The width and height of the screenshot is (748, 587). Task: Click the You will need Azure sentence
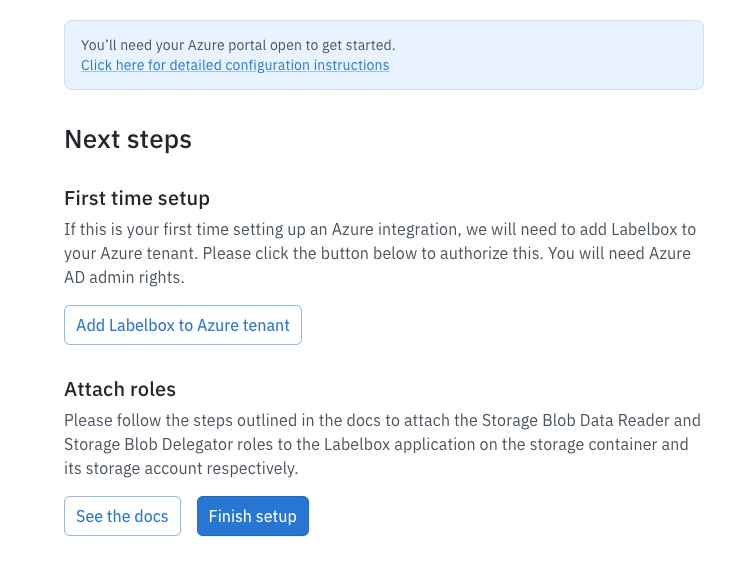tap(377, 265)
